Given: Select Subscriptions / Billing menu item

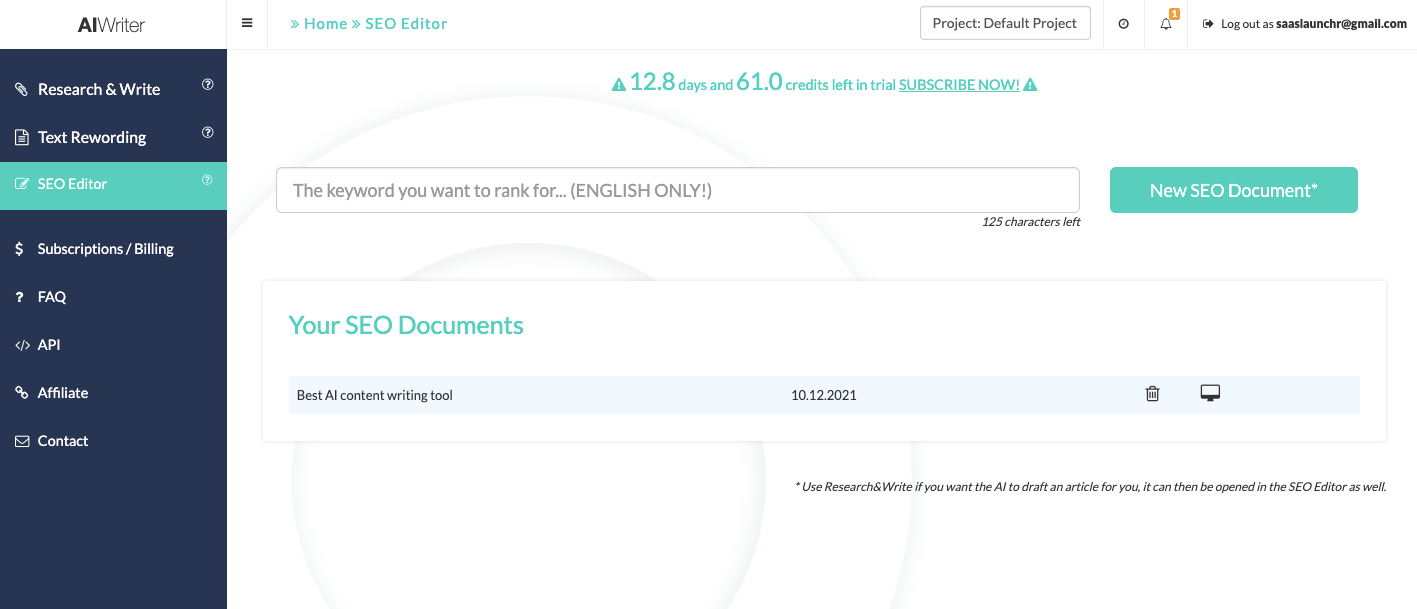Looking at the screenshot, I should coord(105,249).
